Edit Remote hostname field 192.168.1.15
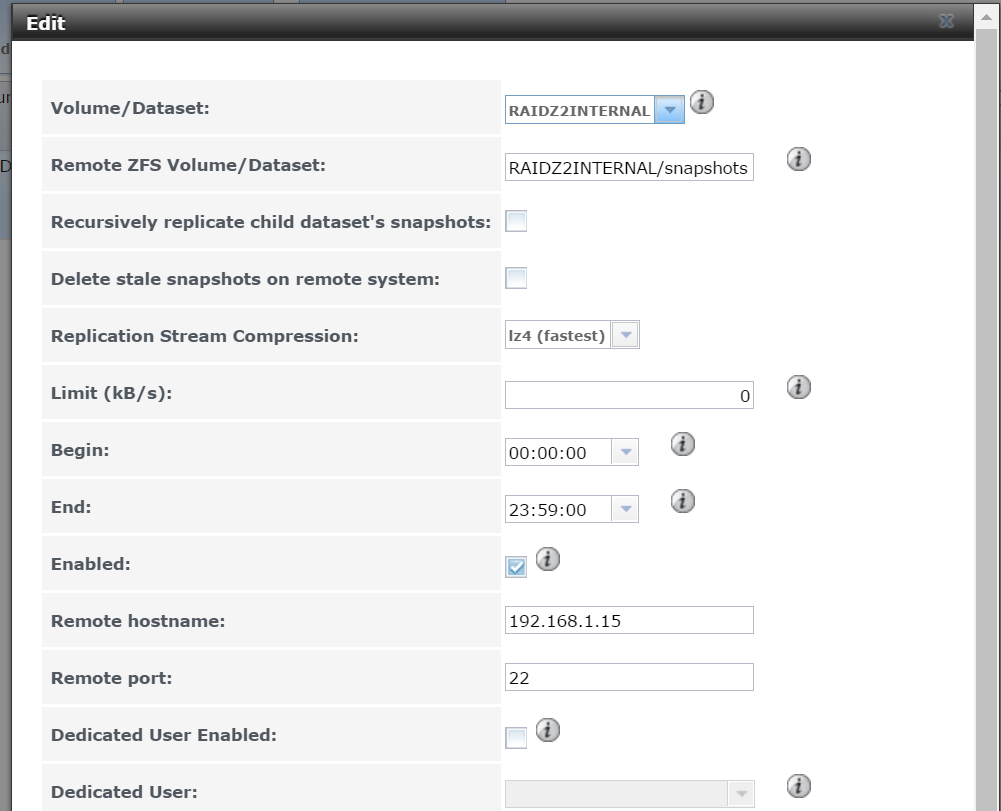 pos(629,620)
